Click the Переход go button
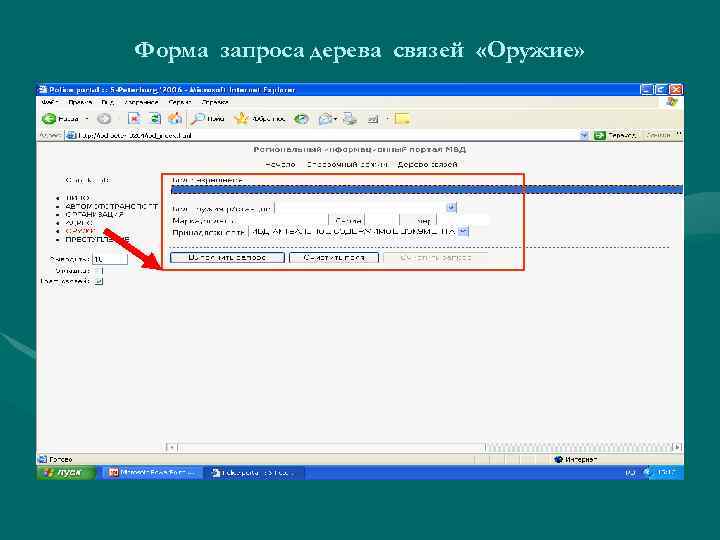Screen dimensions: 720x540 (x=615, y=135)
